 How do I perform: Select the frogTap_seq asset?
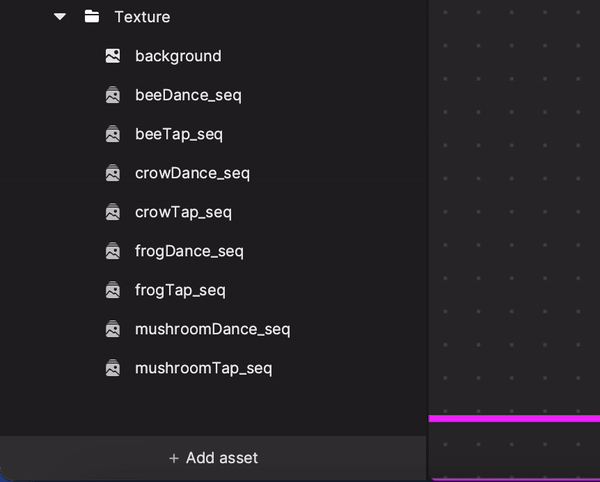[x=180, y=290]
